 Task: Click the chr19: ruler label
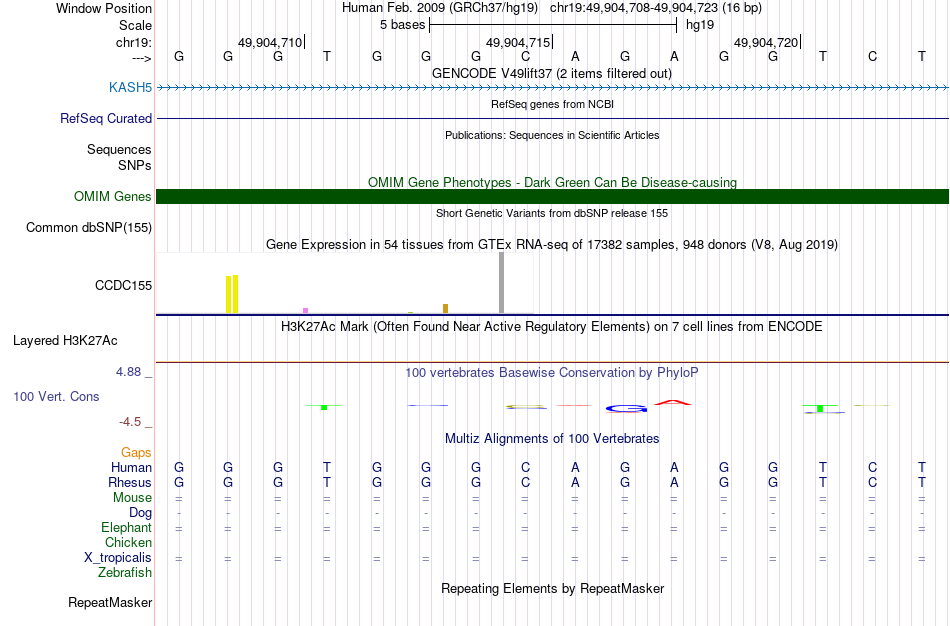[134, 42]
